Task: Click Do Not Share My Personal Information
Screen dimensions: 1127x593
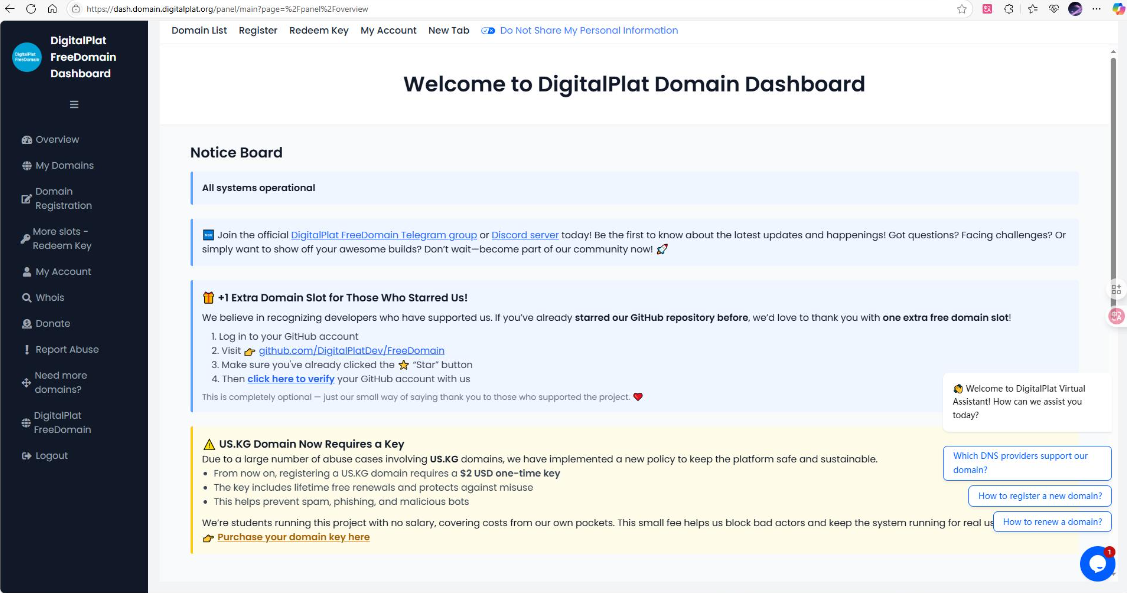Action: tap(589, 30)
